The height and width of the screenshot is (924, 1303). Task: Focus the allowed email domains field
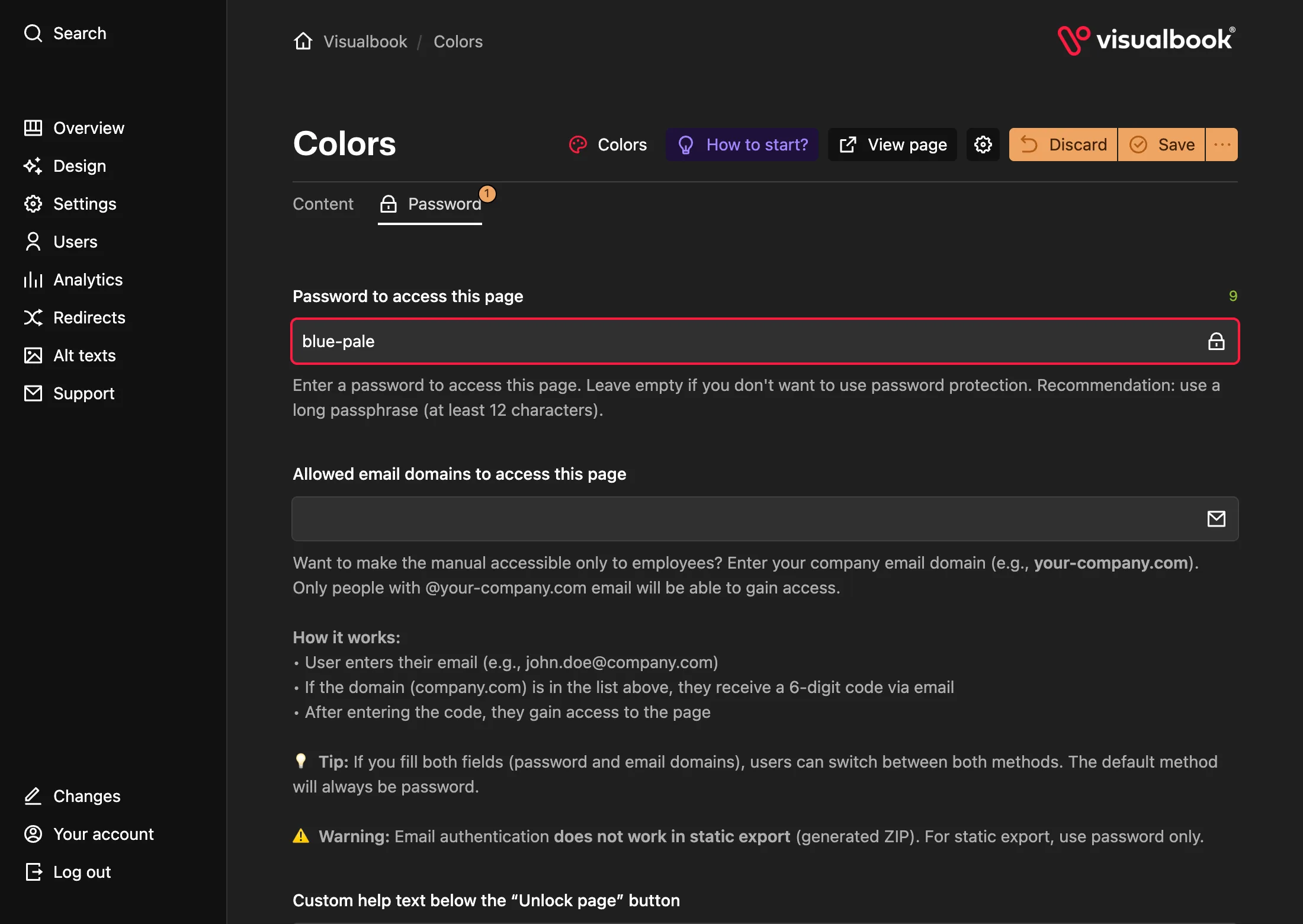point(765,519)
